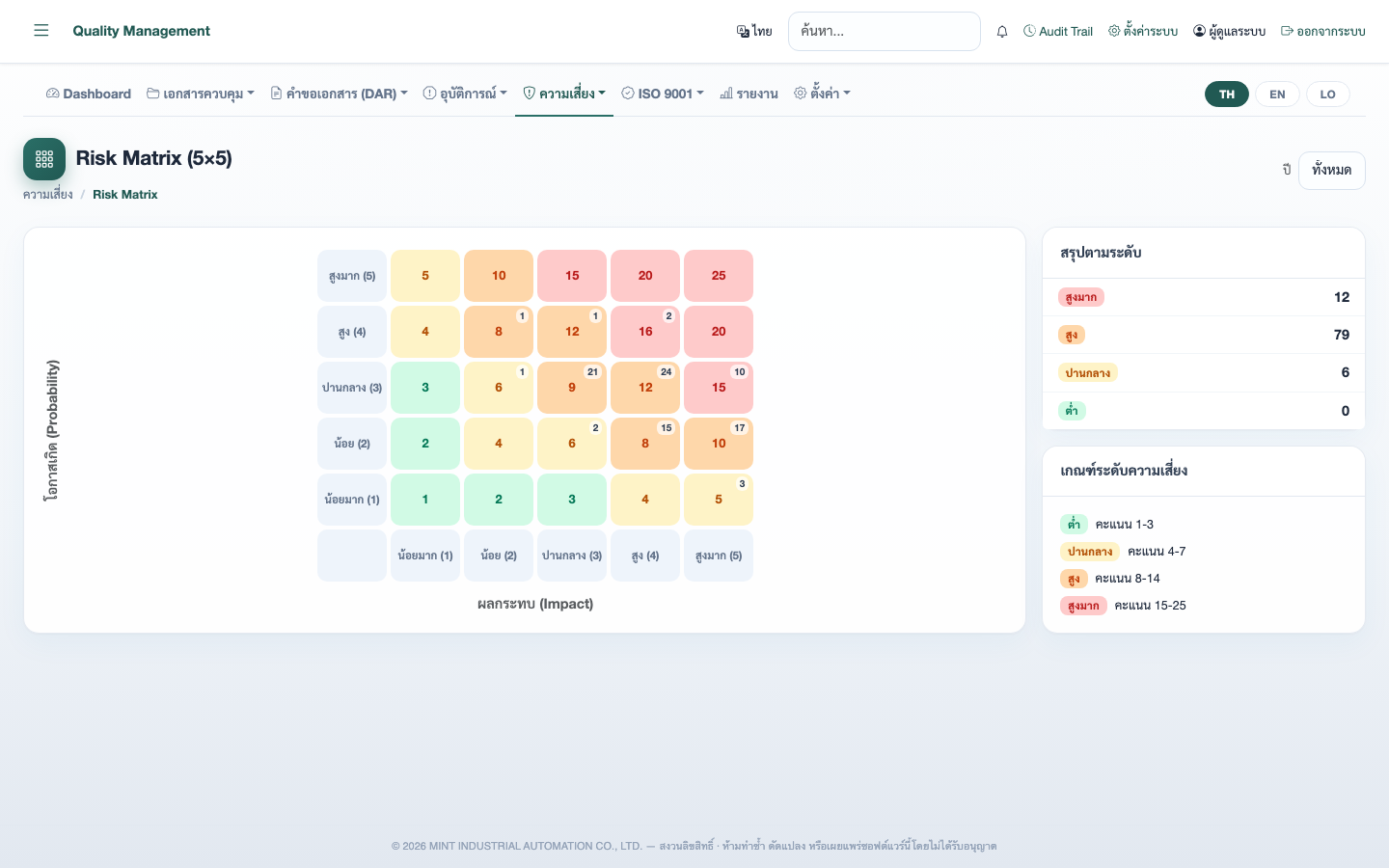Expand the คำขอเอกสาร (DAR) dropdown
This screenshot has width=1389, height=868.
pos(339,94)
